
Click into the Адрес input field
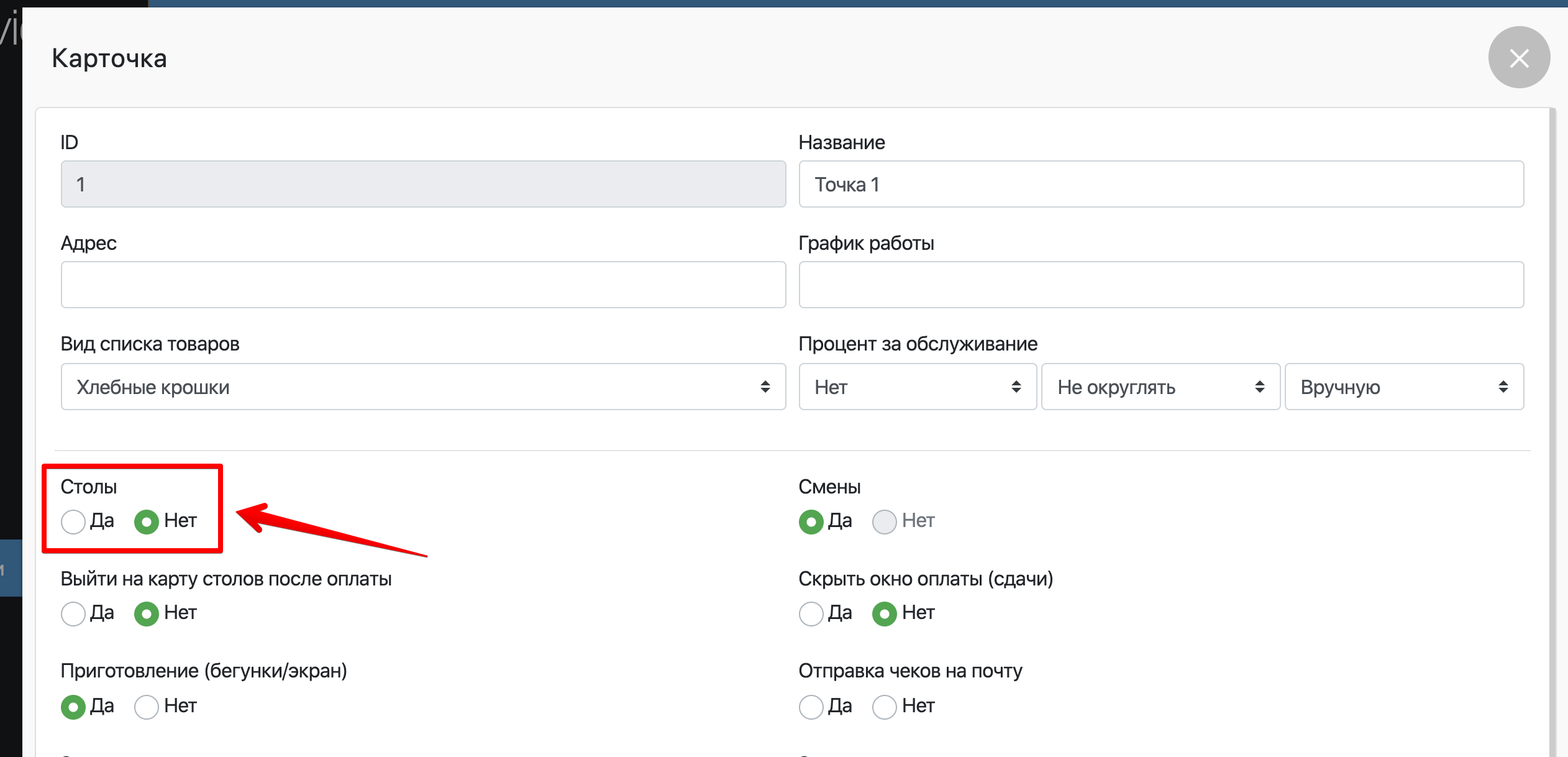423,285
